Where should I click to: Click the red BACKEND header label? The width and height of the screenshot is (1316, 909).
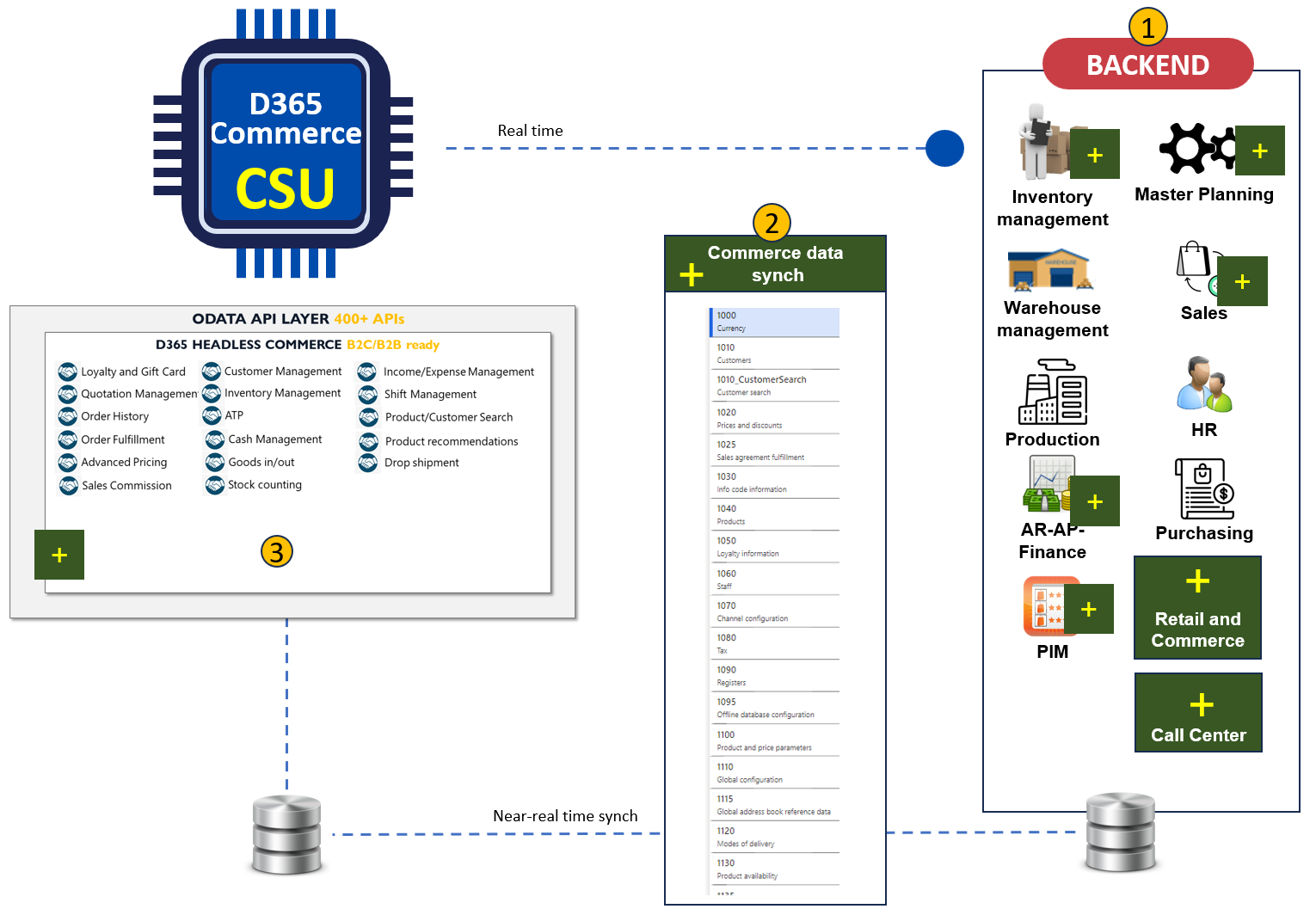click(1148, 64)
